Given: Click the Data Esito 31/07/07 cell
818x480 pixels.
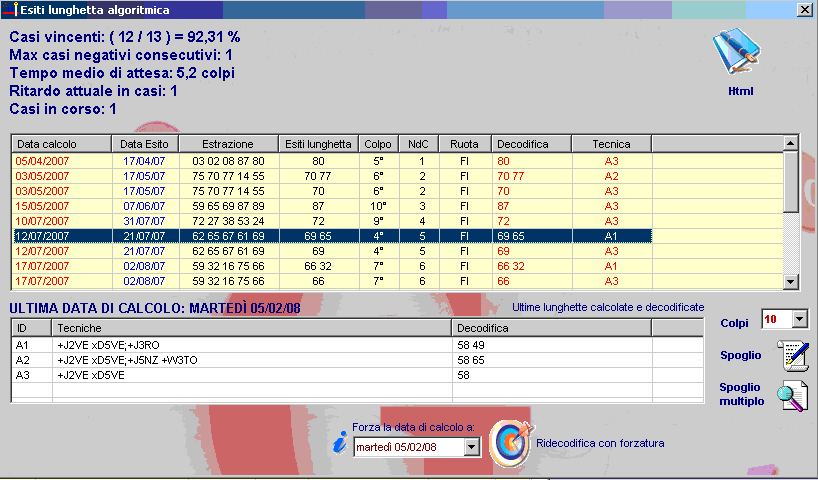Looking at the screenshot, I should click(144, 221).
